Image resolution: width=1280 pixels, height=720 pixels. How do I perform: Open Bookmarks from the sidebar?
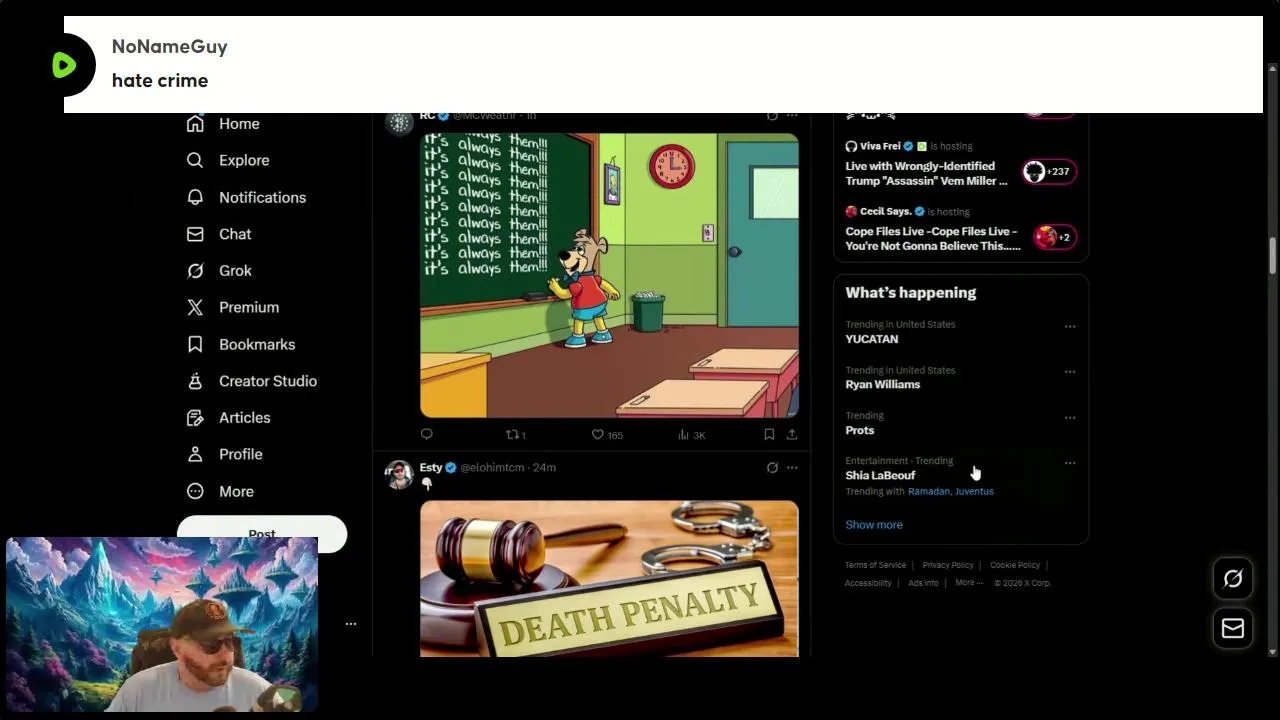pos(241,344)
